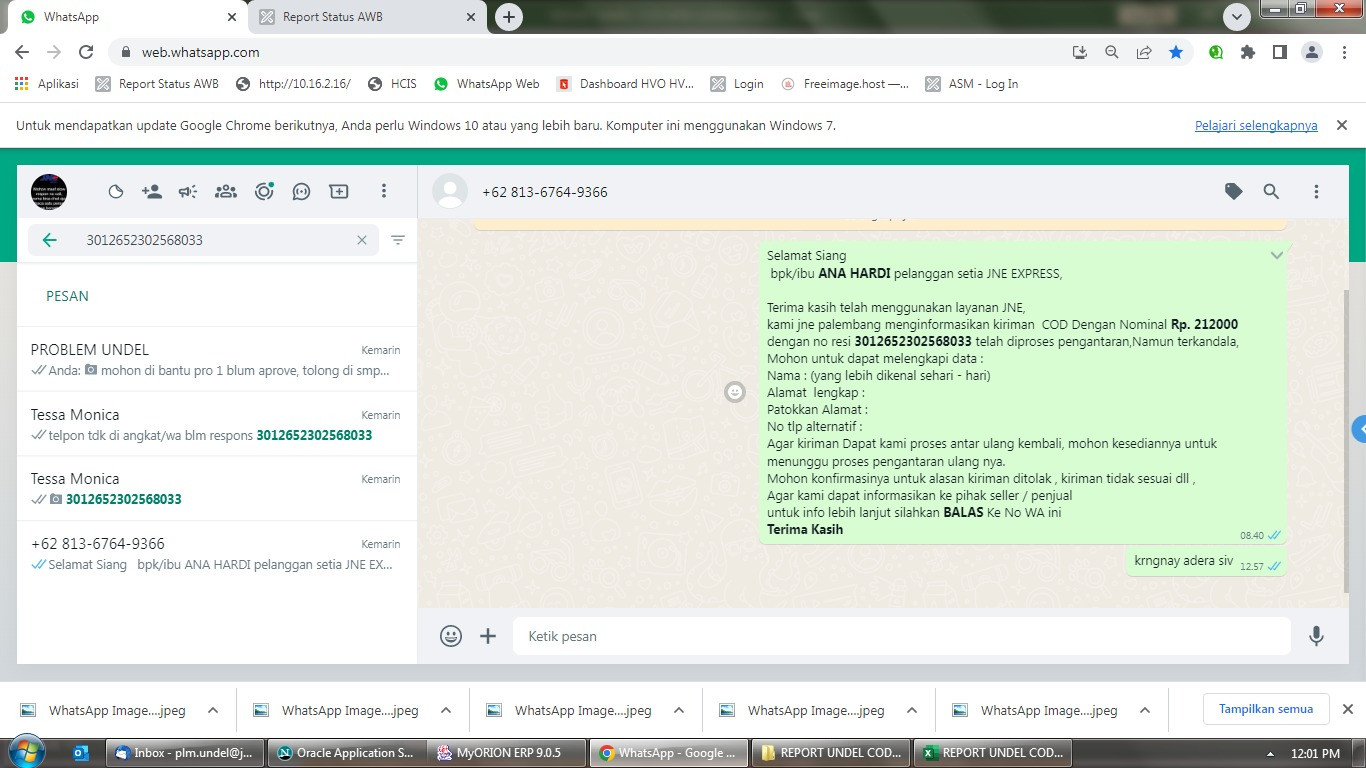Open a new browser tab

[x=509, y=17]
